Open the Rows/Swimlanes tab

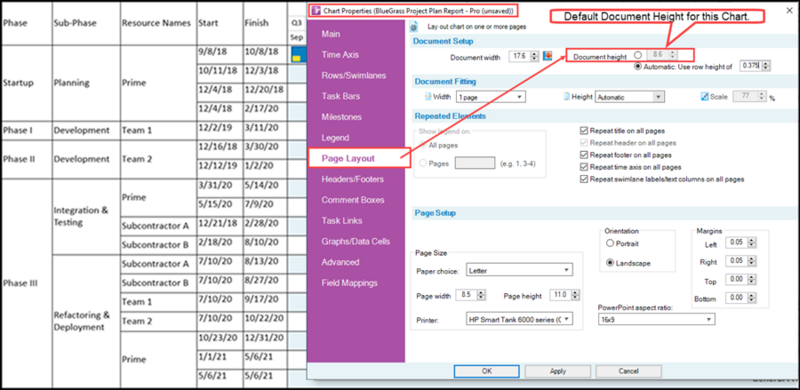[354, 76]
